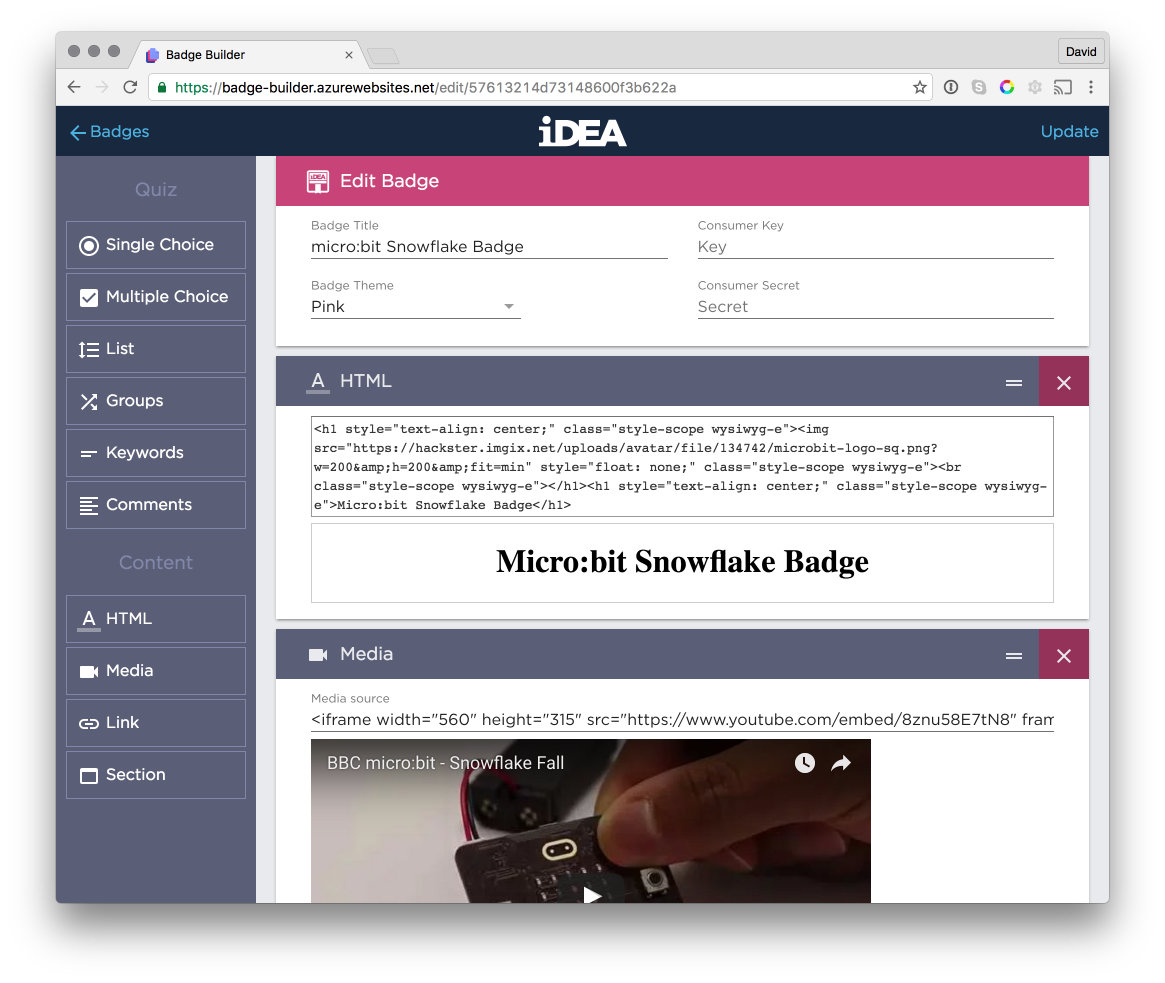Remove the Media block with X
This screenshot has height=983, width=1165.
pos(1064,655)
